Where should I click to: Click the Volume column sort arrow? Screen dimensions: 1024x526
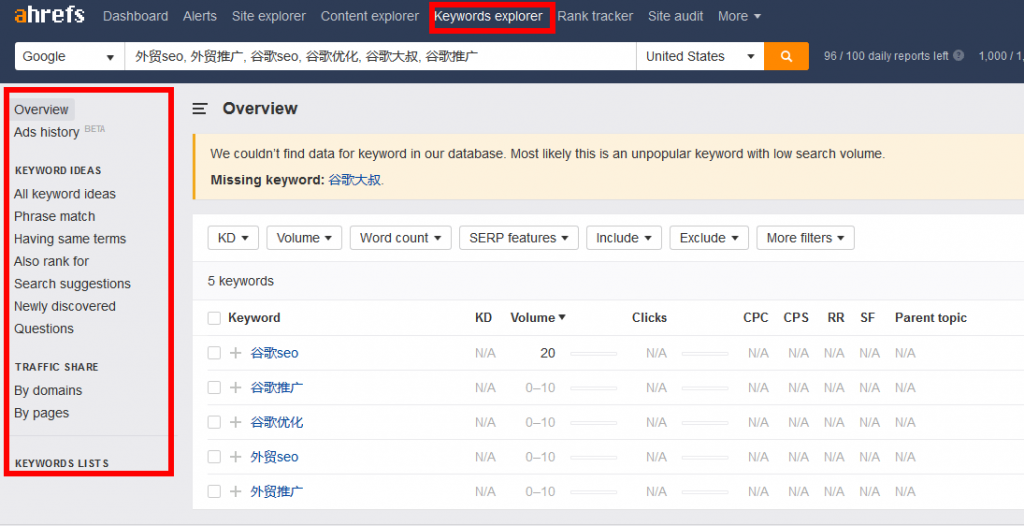[562, 318]
